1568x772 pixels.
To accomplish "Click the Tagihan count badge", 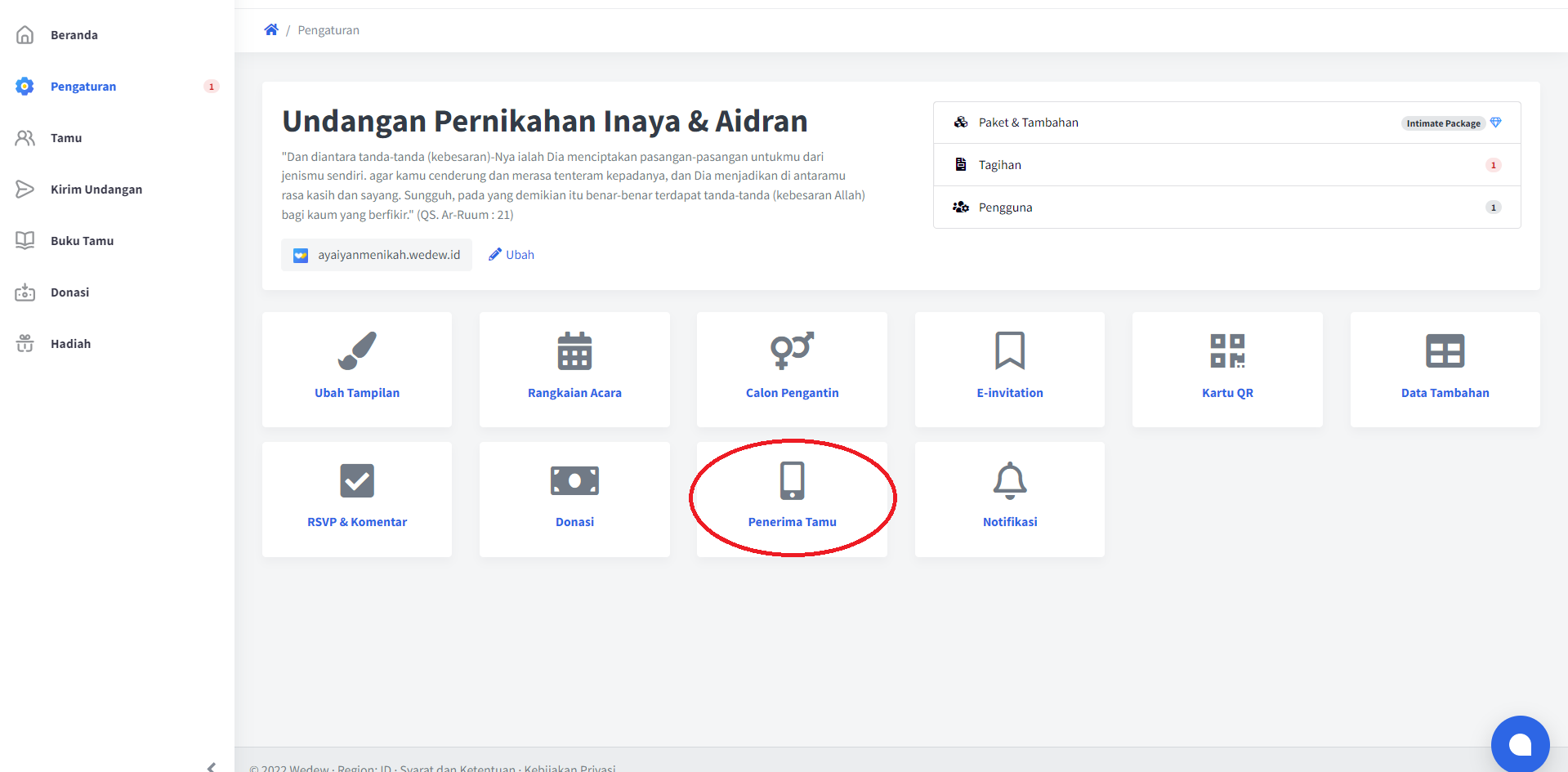I will coord(1493,165).
